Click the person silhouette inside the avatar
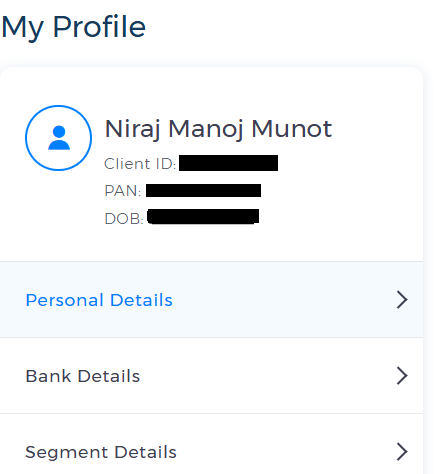 point(59,138)
